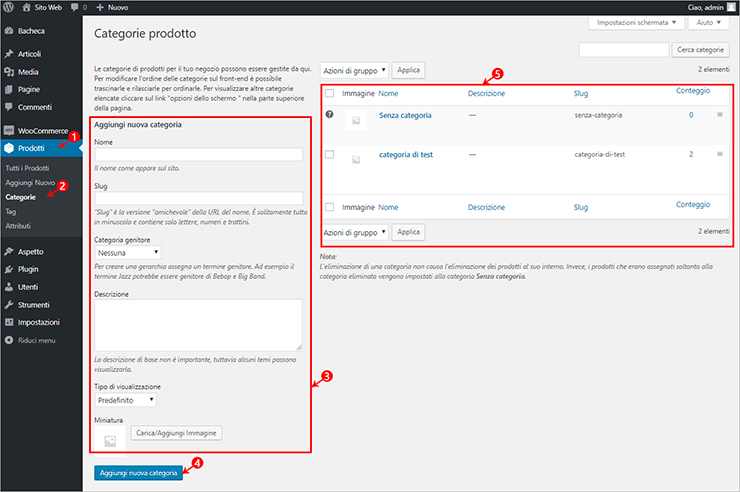Click the plus Nuovo icon

pos(100,7)
